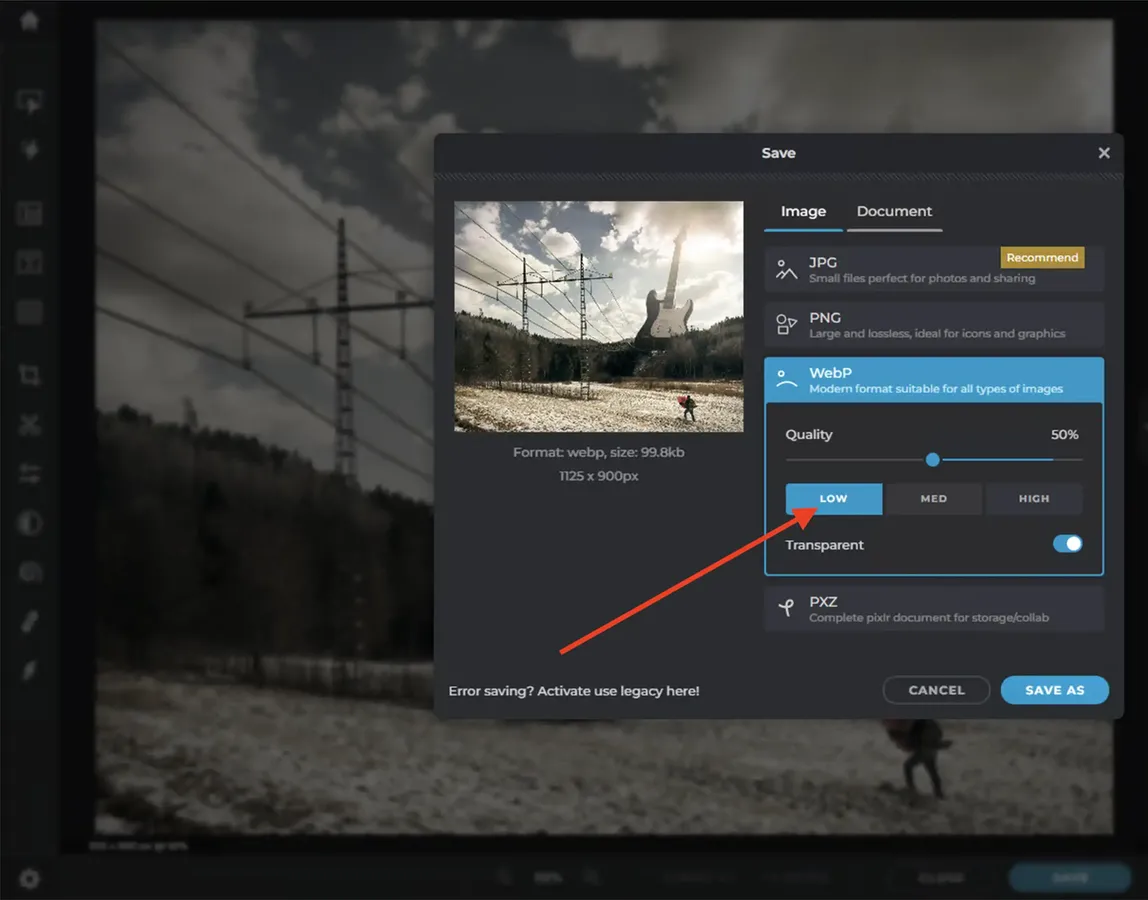
Task: Click the 'Activate use legacy here' link
Action: [x=574, y=691]
